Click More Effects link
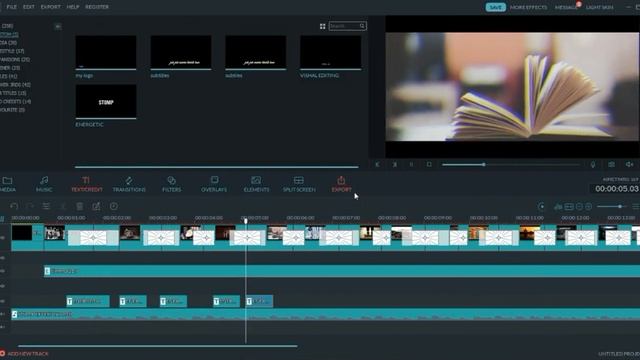The height and width of the screenshot is (360, 640). (x=529, y=7)
